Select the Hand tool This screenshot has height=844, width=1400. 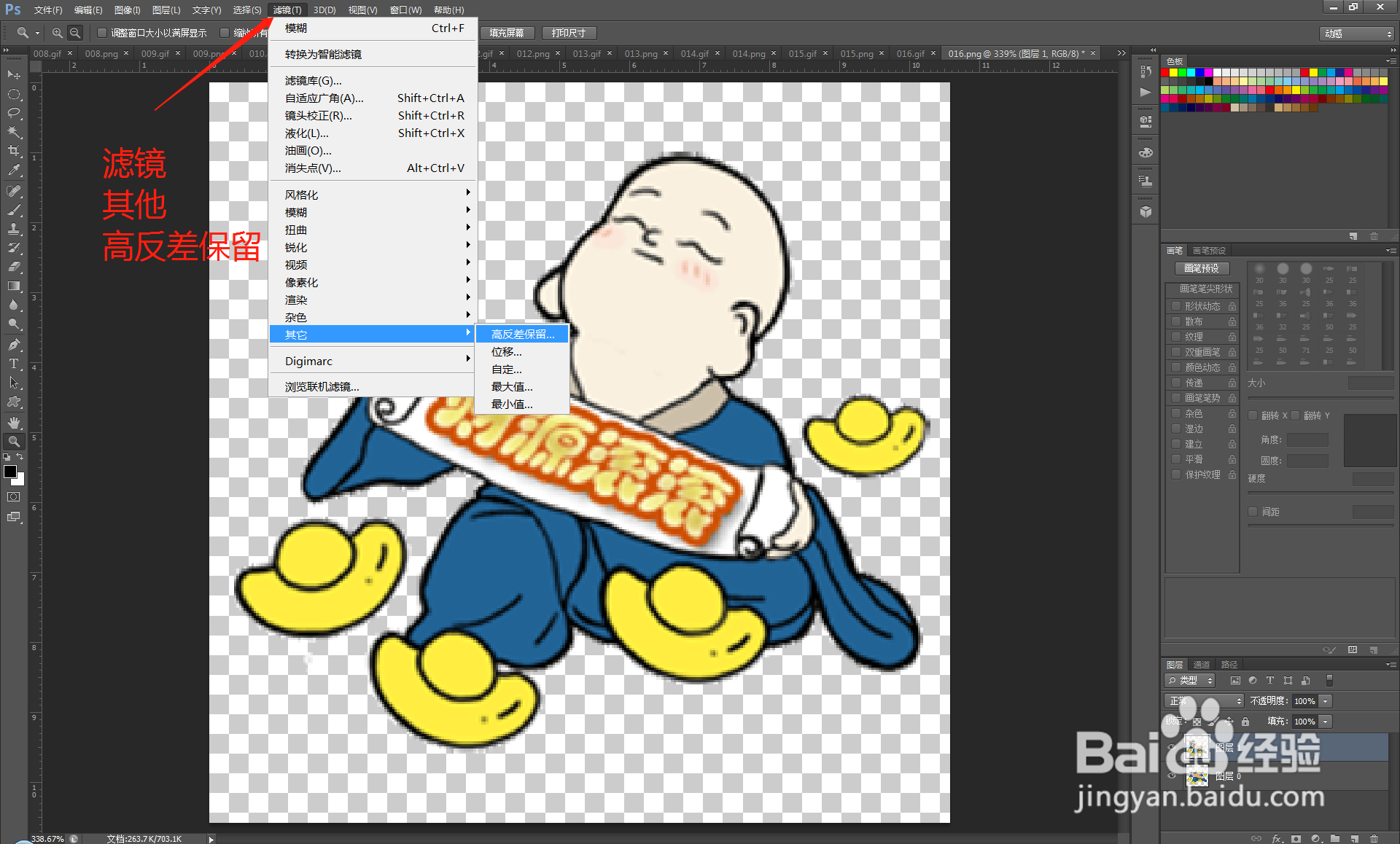13,422
